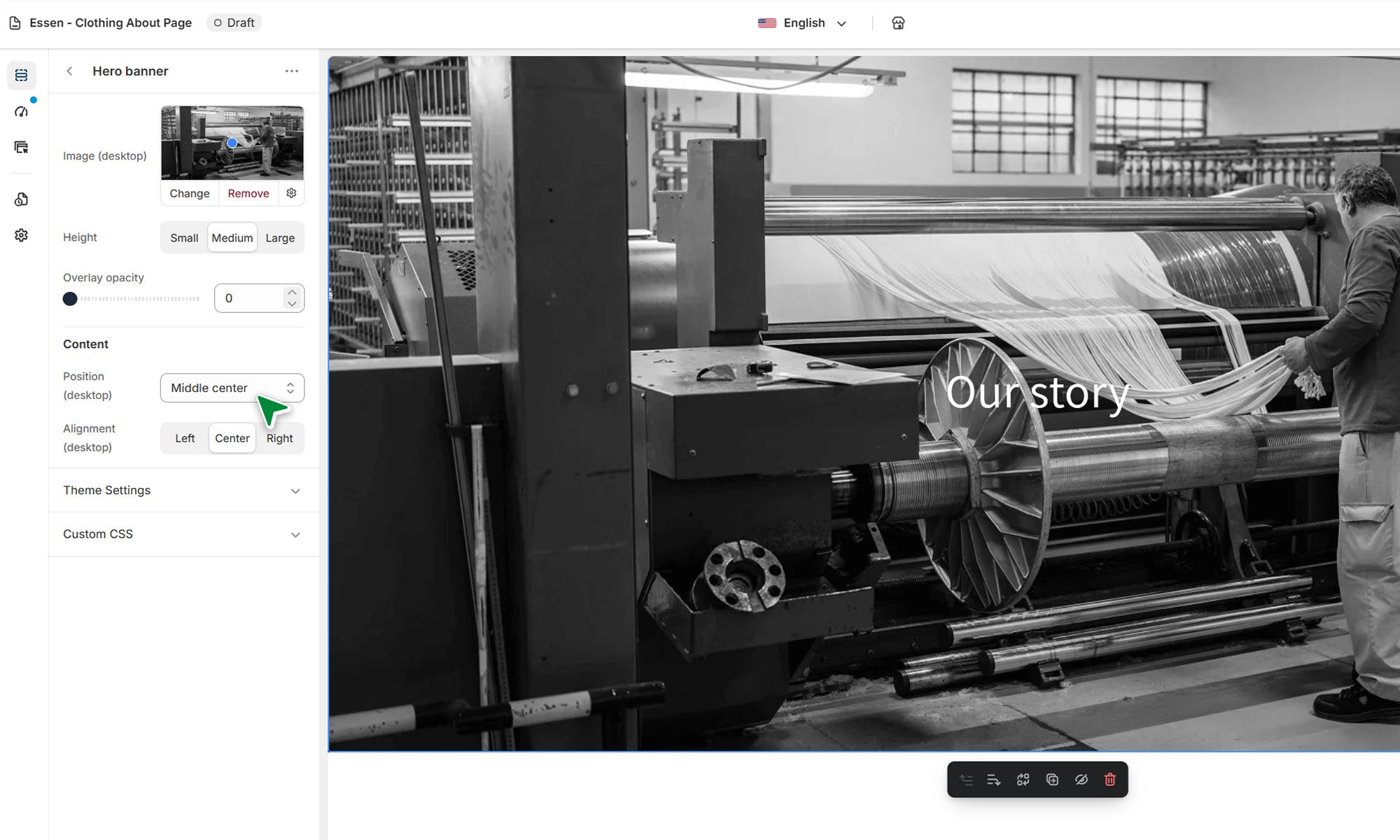Click the delete section trash icon
The width and height of the screenshot is (1400, 840).
(1109, 780)
